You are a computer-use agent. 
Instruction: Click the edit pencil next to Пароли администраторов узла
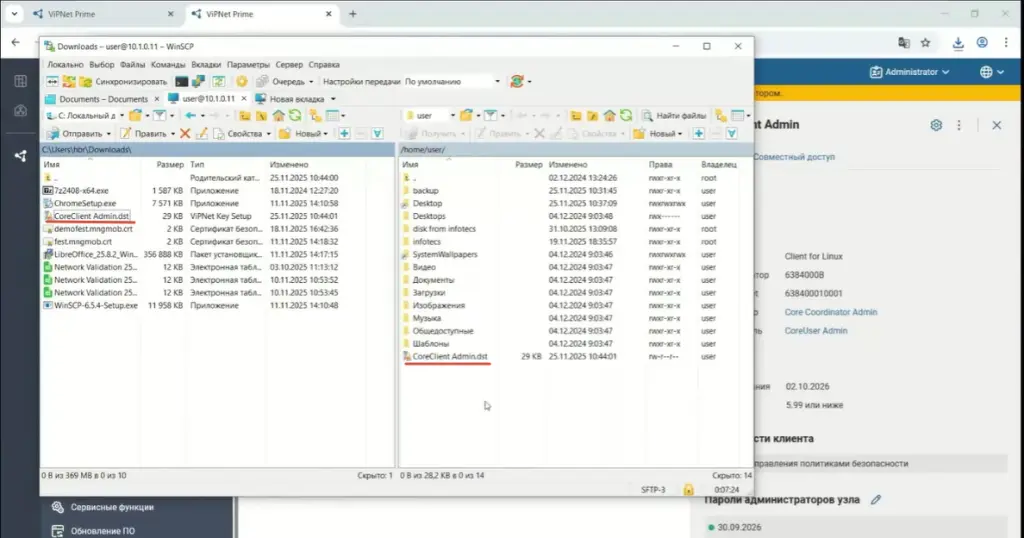tap(876, 499)
